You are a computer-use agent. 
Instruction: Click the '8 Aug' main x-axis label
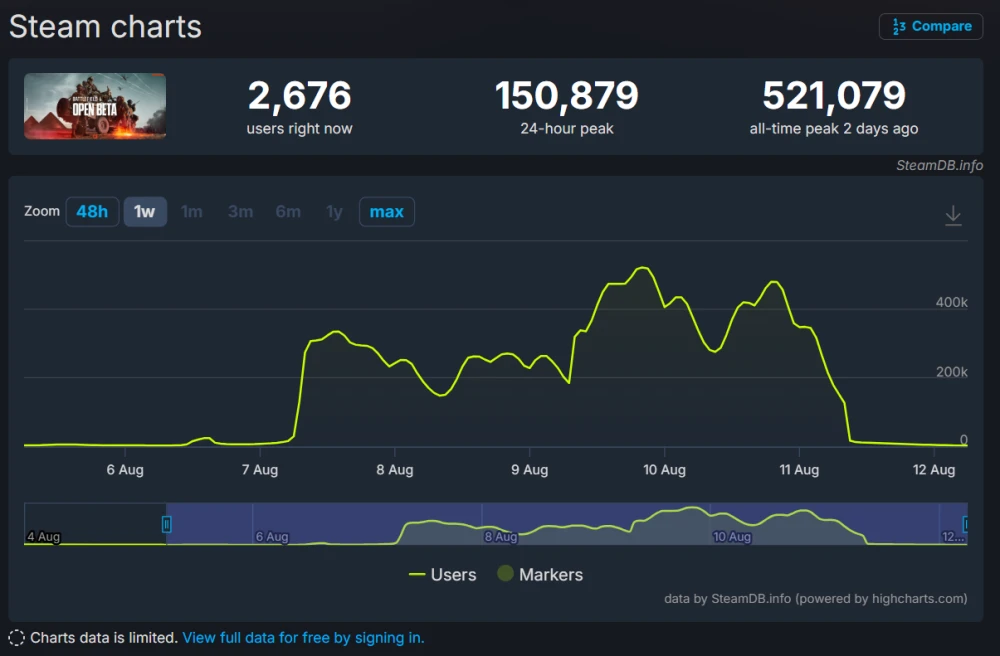pos(395,470)
